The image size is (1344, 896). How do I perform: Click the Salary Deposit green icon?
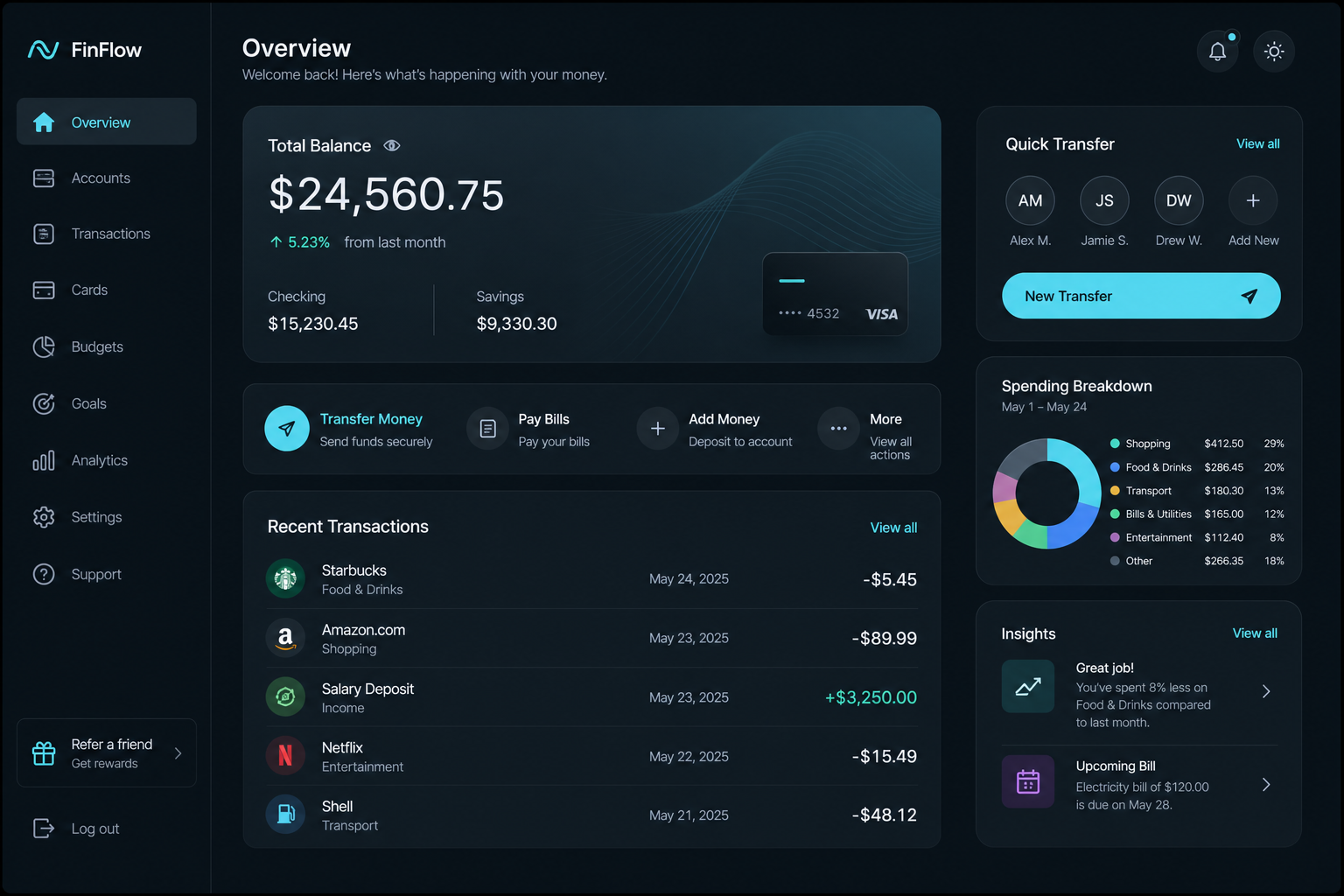pyautogui.click(x=285, y=697)
